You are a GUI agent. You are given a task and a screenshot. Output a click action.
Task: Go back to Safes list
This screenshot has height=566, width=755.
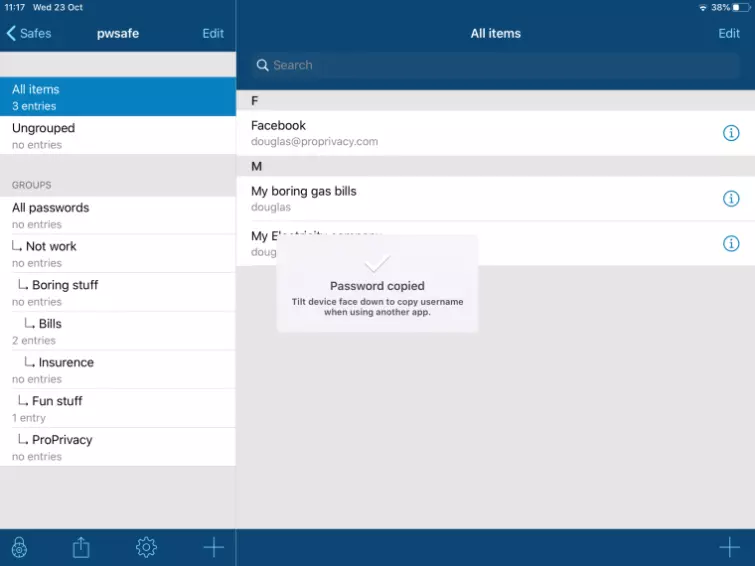click(x=29, y=33)
